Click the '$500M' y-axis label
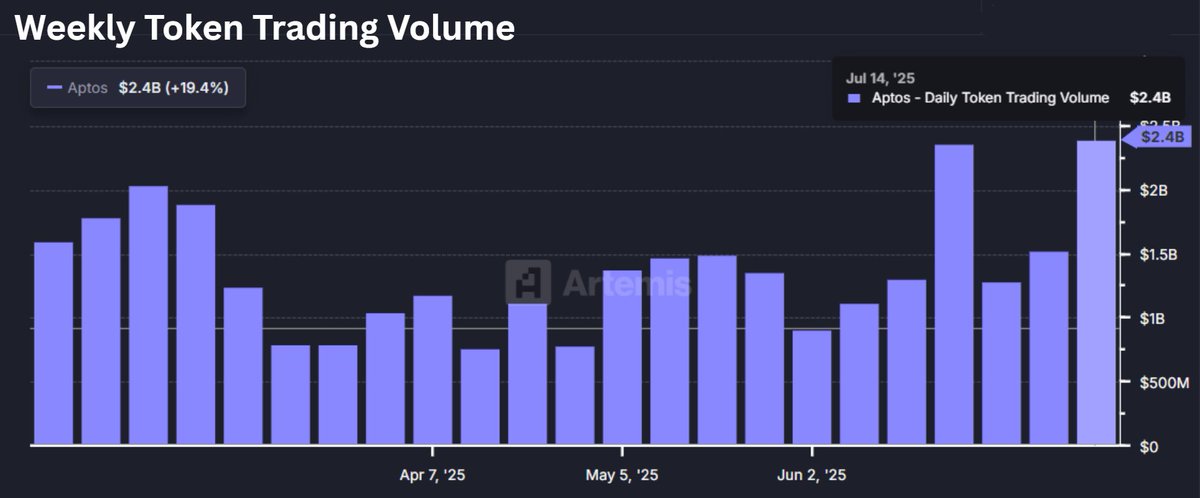This screenshot has width=1200, height=498. 1166,382
